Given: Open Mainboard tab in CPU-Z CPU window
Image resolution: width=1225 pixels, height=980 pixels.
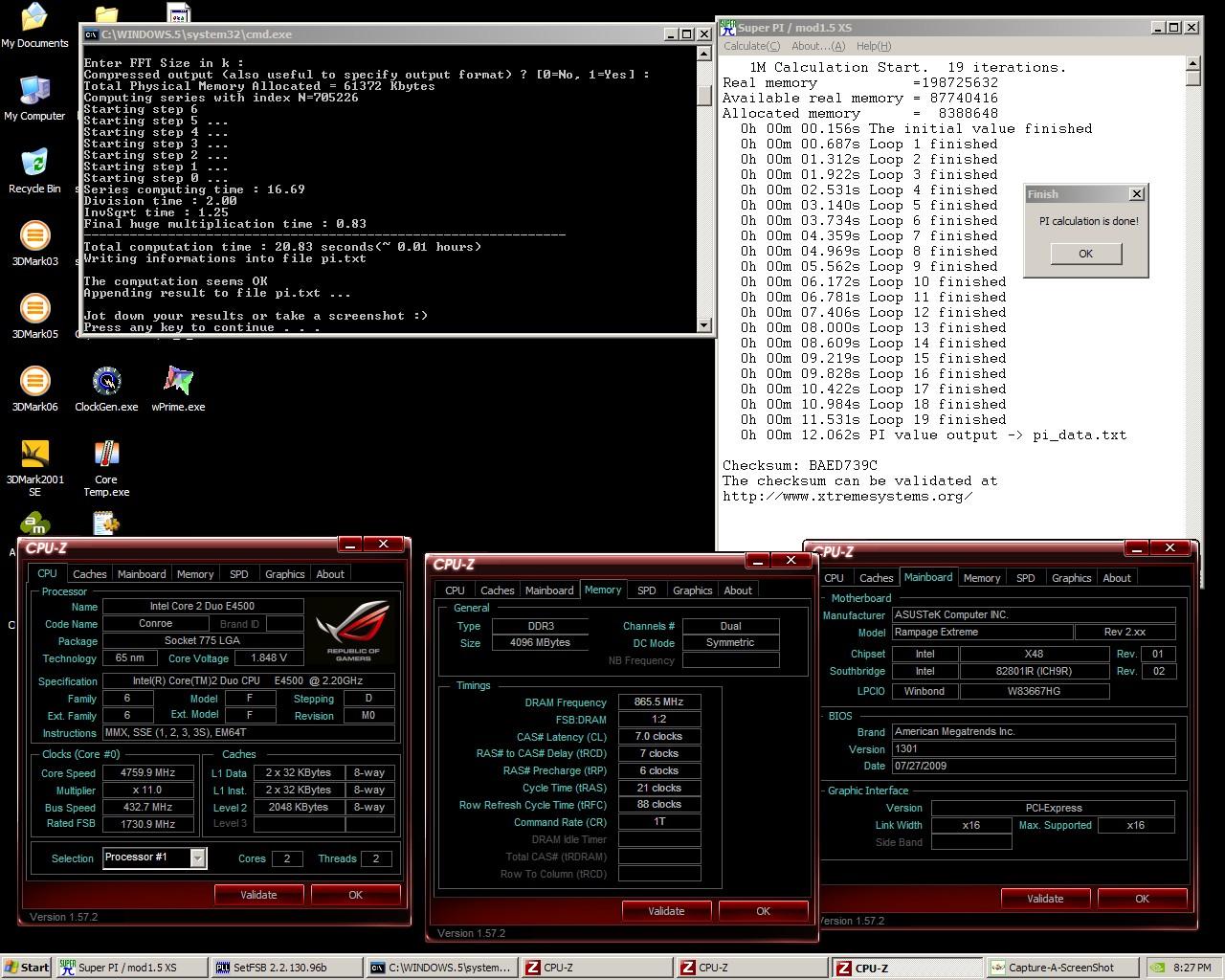Looking at the screenshot, I should (x=142, y=574).
